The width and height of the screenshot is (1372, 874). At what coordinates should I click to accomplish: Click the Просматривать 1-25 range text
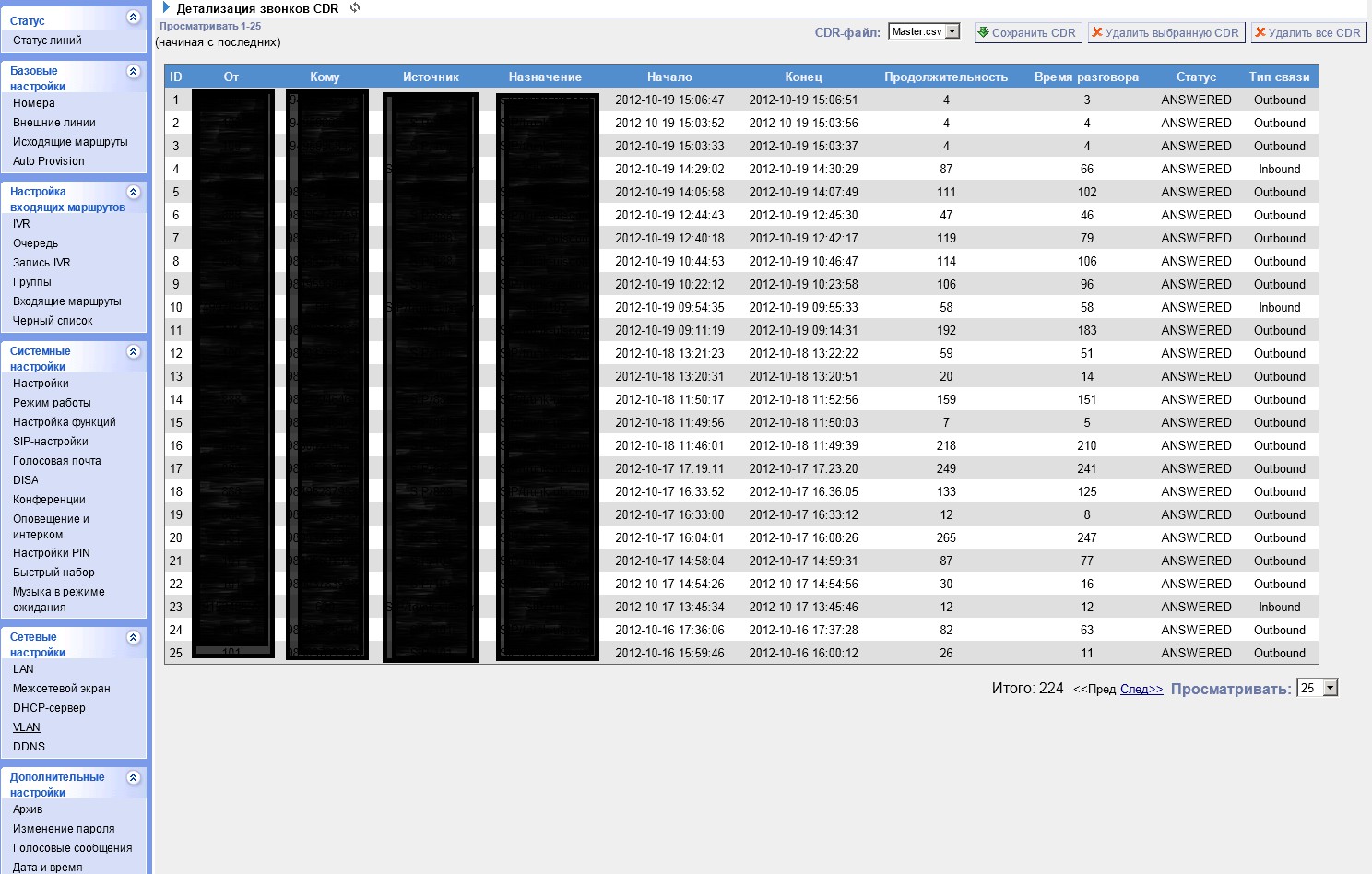(x=210, y=26)
